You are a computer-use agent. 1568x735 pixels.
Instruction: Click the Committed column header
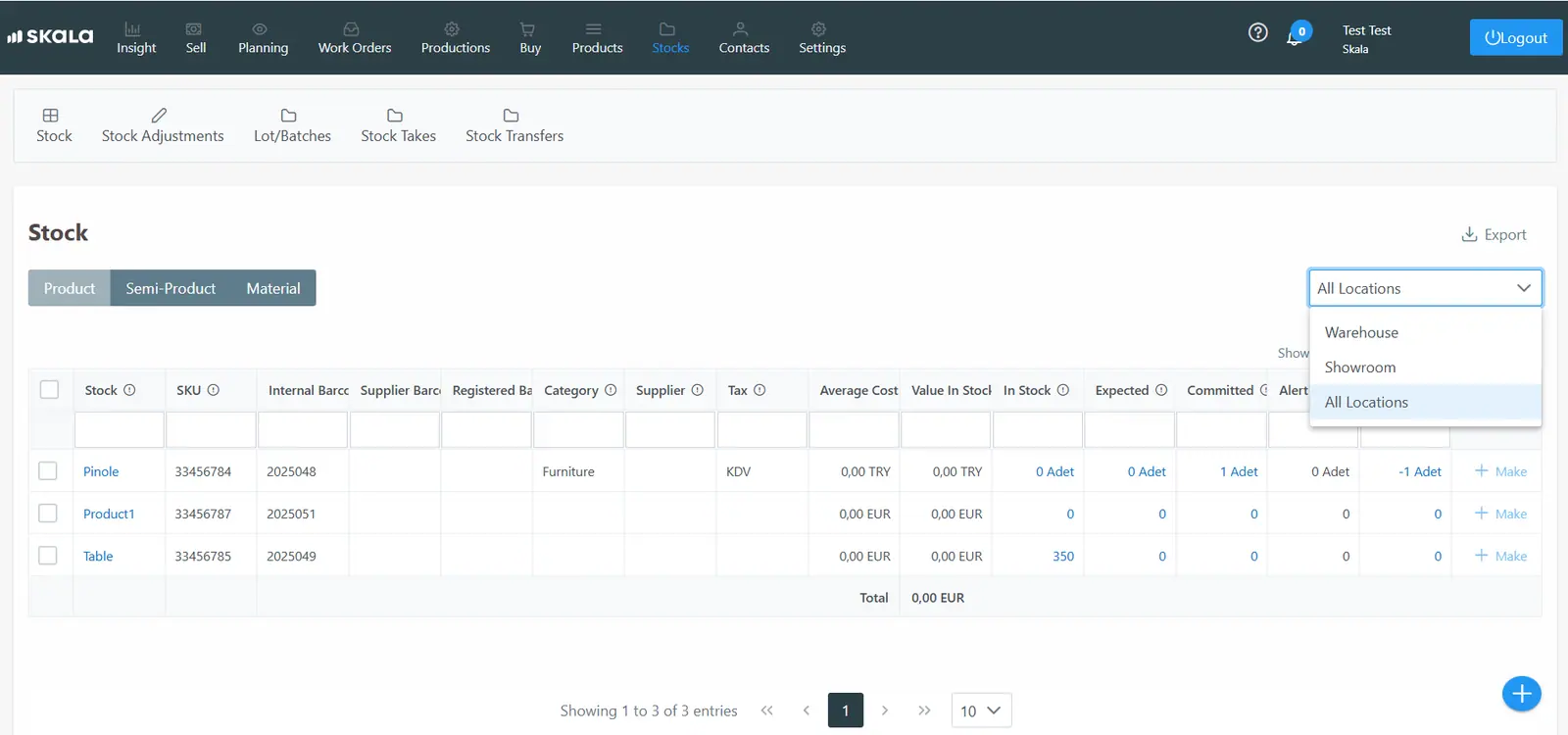(1220, 390)
